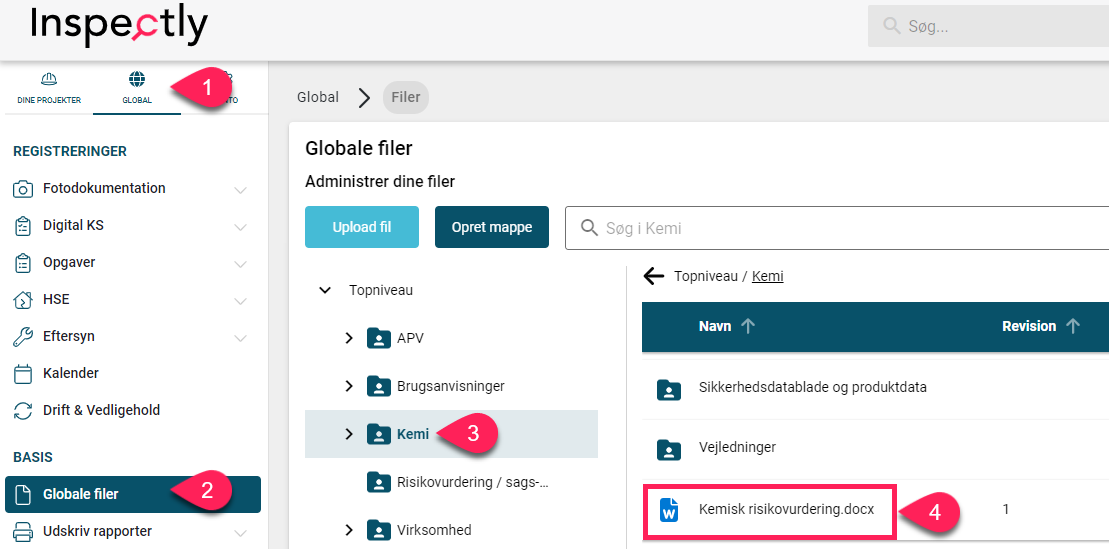Expand the Fotodokumentation chevron

pyautogui.click(x=240, y=190)
